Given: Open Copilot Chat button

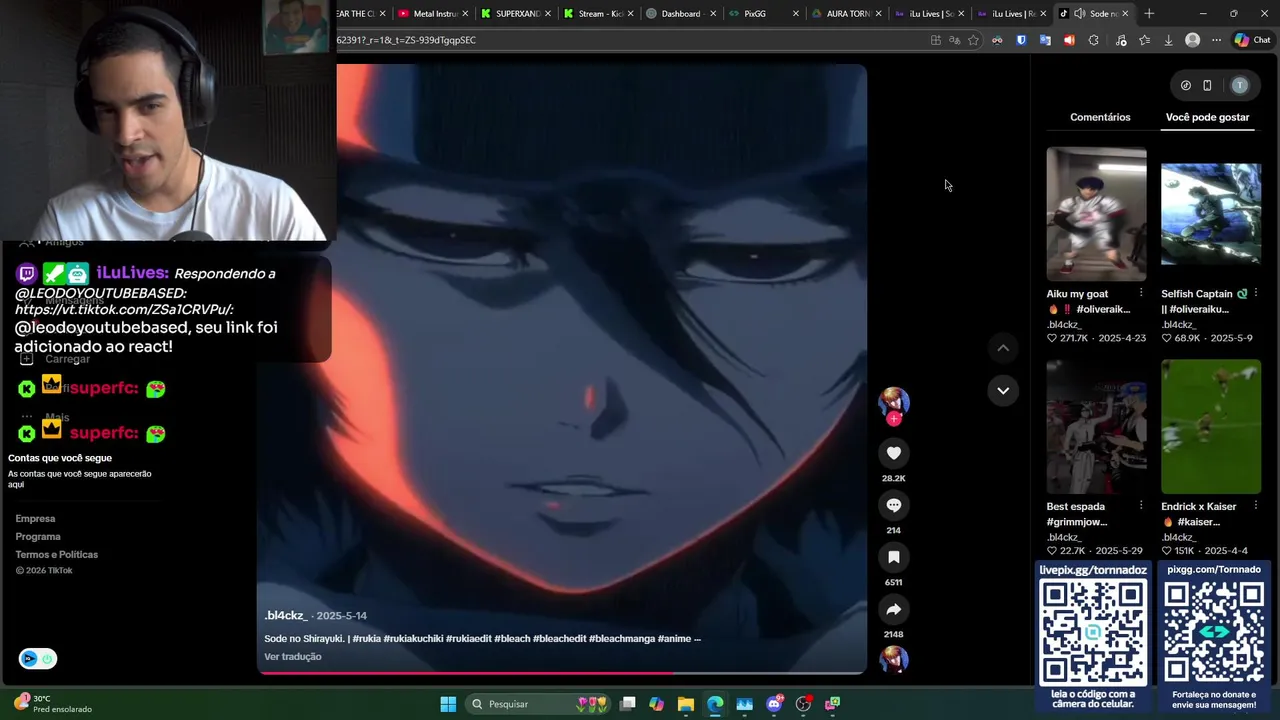Looking at the screenshot, I should tap(1252, 40).
